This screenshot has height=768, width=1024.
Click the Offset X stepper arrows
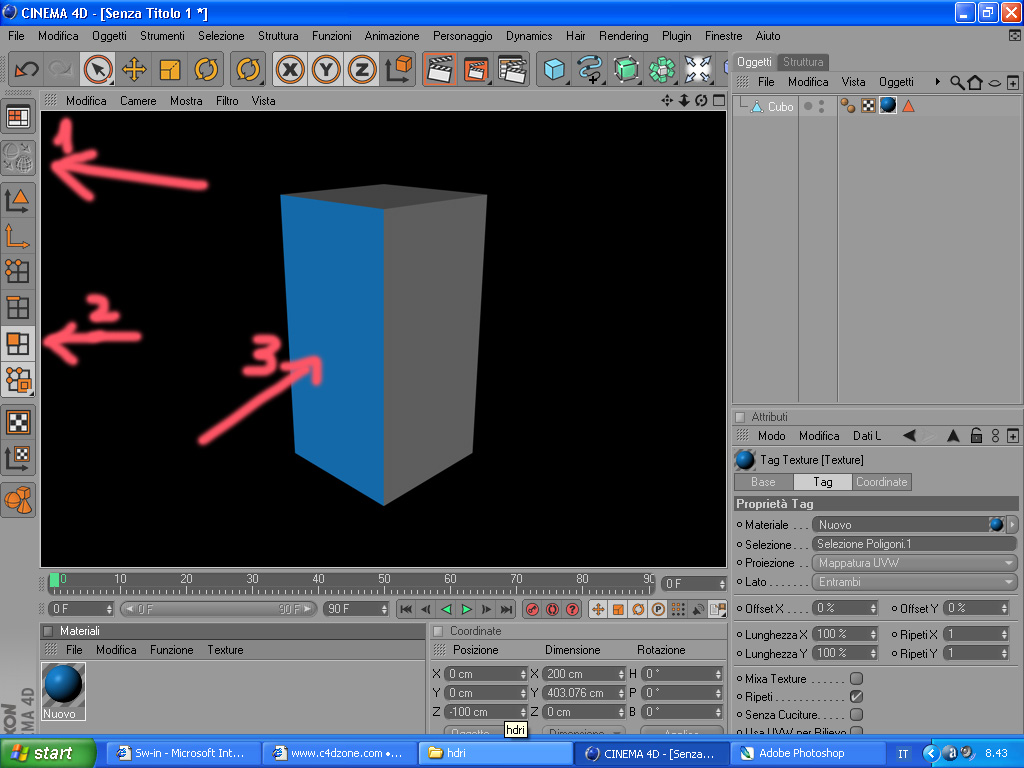(x=873, y=608)
